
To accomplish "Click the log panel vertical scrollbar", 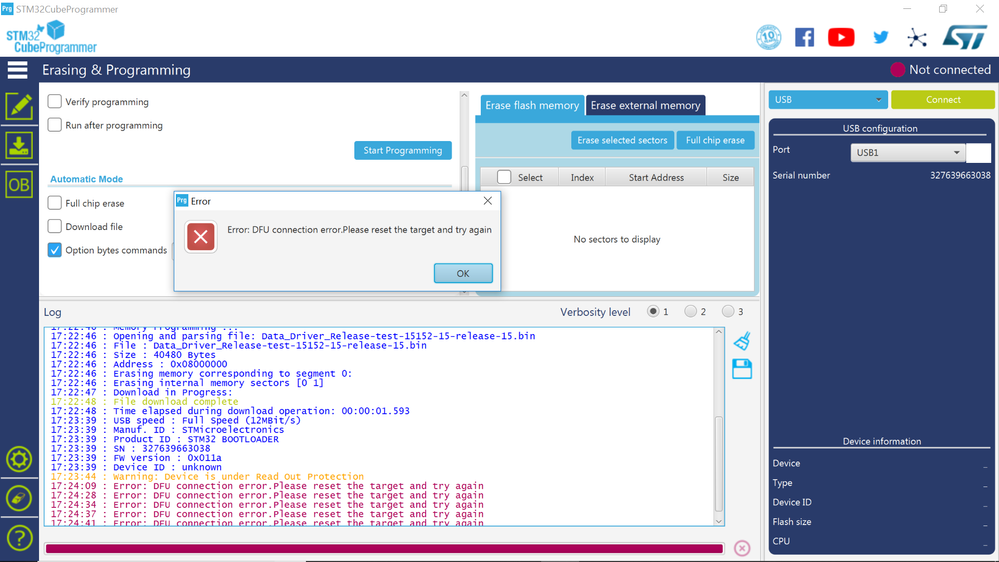I will [x=719, y=463].
